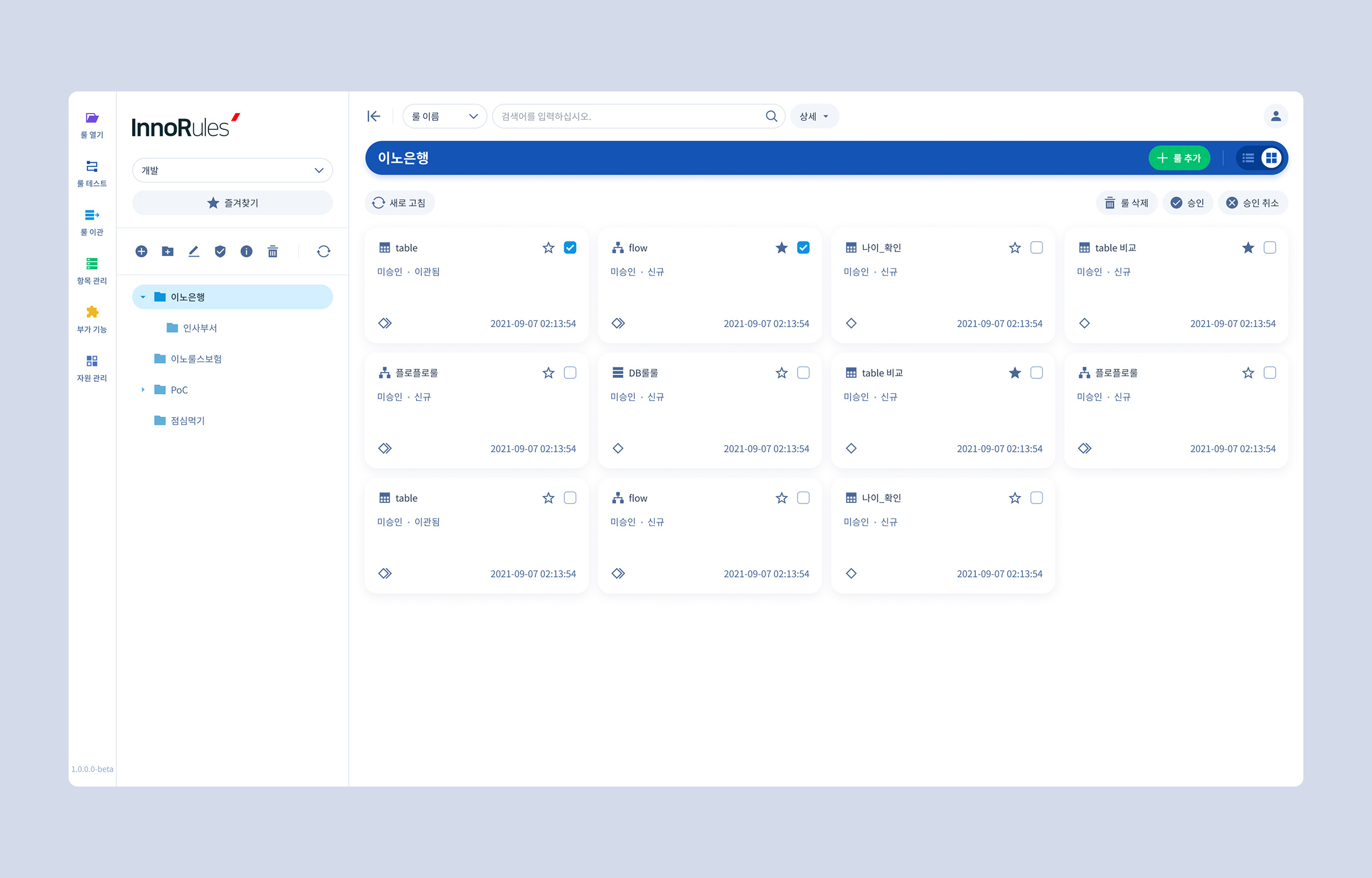The image size is (1372, 878).
Task: Favorite the first table card star
Action: tap(548, 248)
